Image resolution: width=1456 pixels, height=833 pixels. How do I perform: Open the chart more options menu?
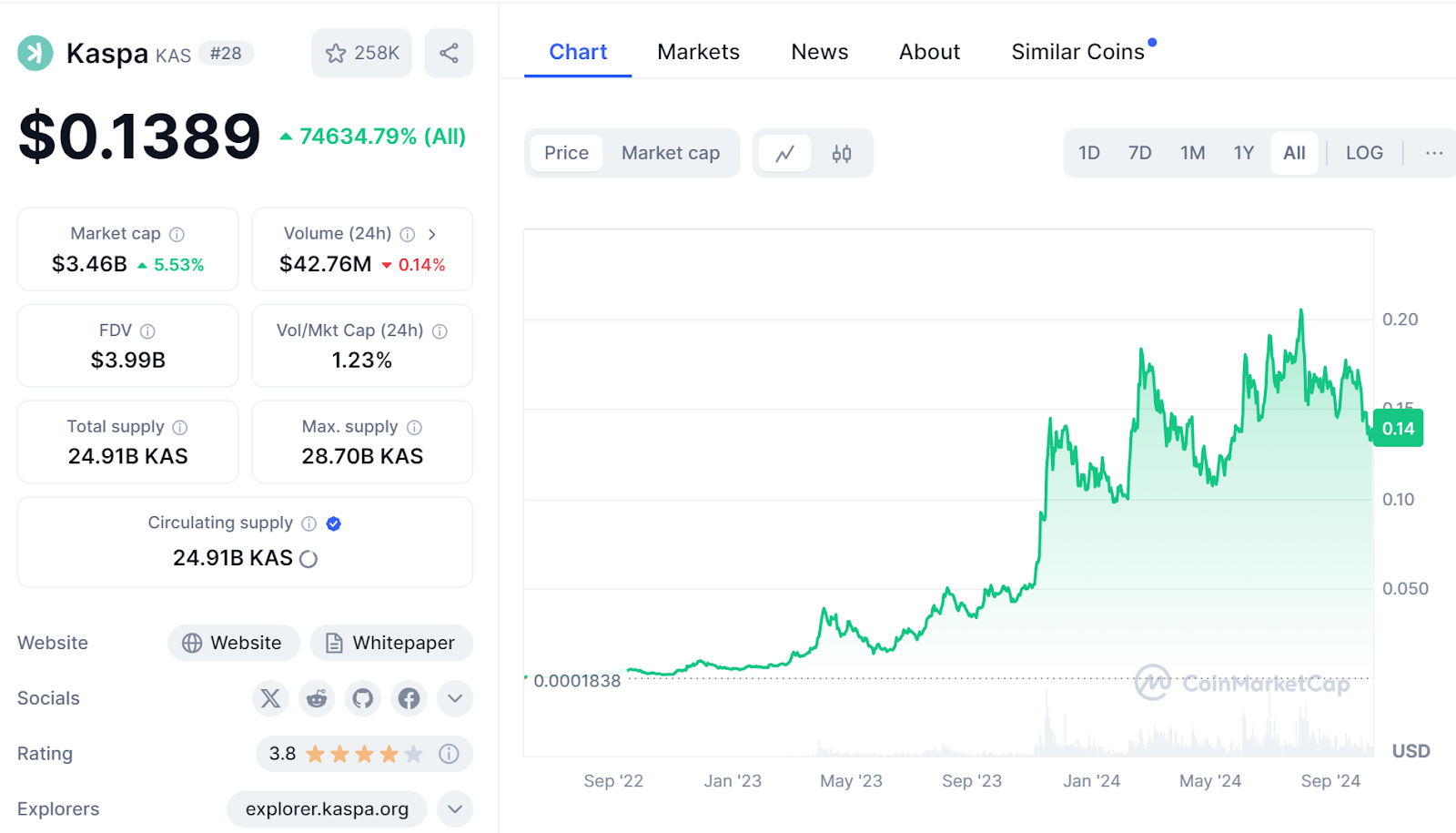click(1434, 153)
